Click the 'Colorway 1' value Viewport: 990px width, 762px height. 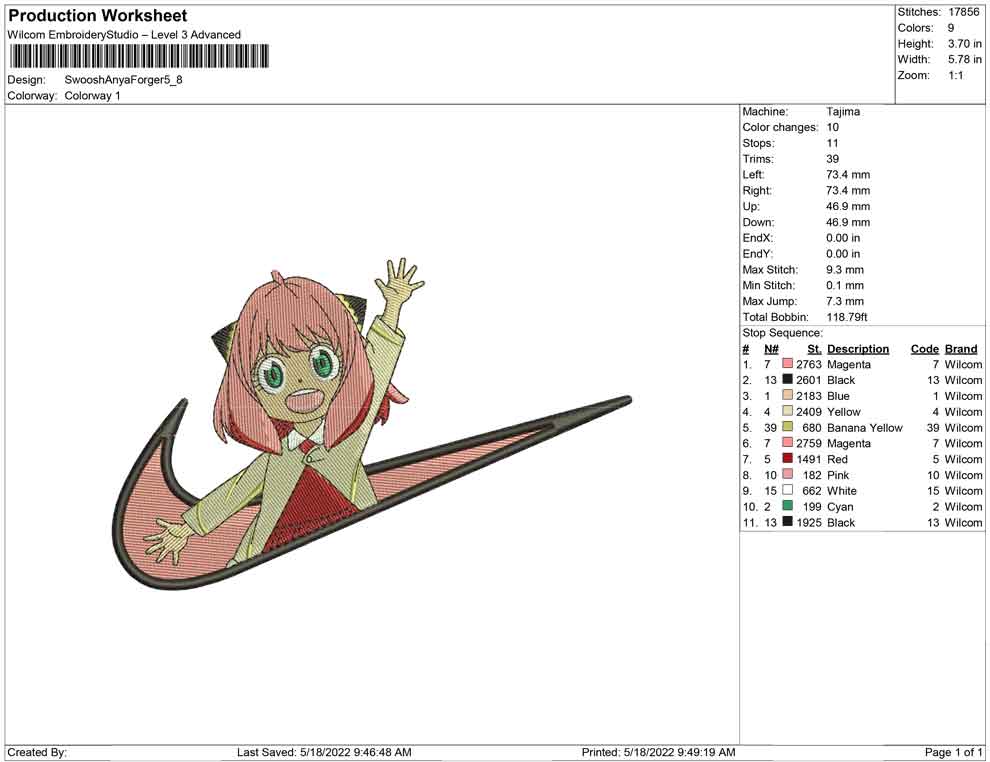[92, 96]
